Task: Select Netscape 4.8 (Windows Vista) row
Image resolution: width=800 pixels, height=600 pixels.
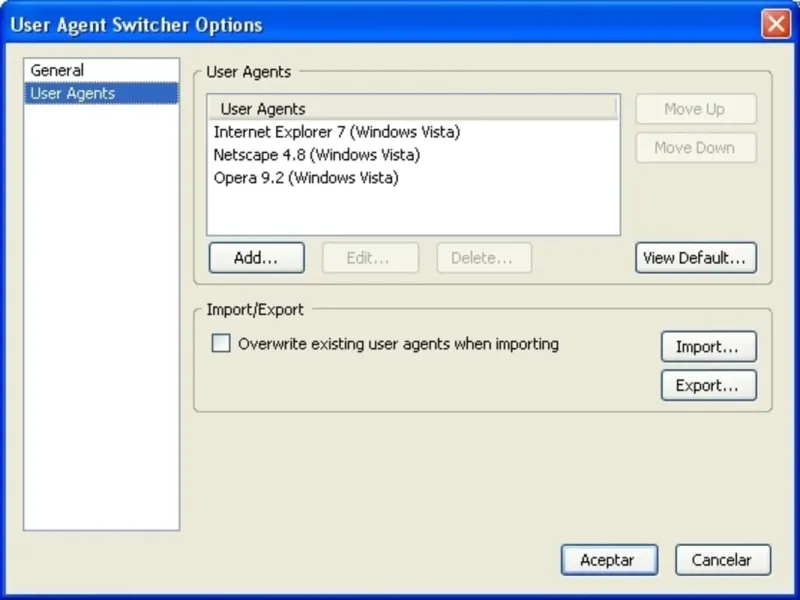Action: [413, 155]
